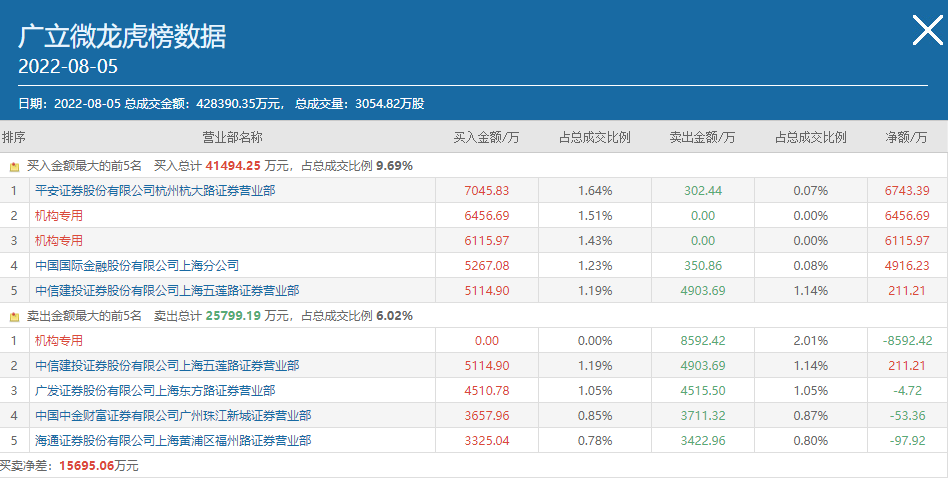Image resolution: width=951 pixels, height=480 pixels.
Task: Select buy amount 3657.96
Action: pyautogui.click(x=486, y=415)
